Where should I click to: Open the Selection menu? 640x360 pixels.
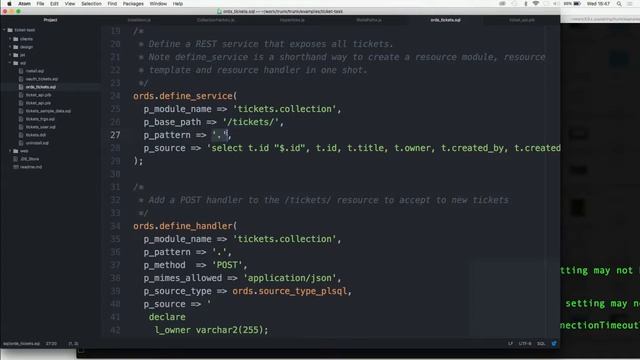click(x=91, y=4)
